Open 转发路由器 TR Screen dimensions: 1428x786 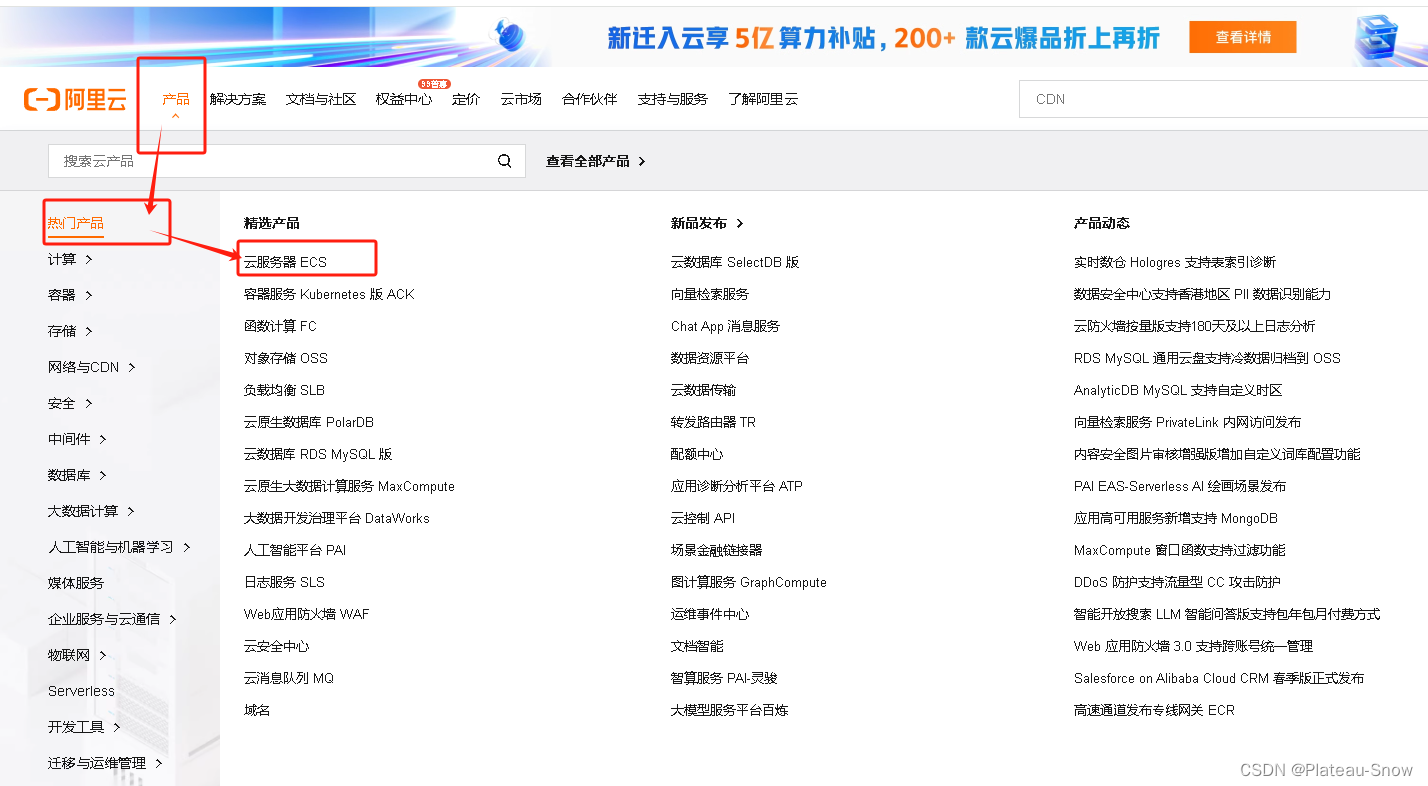tap(713, 422)
